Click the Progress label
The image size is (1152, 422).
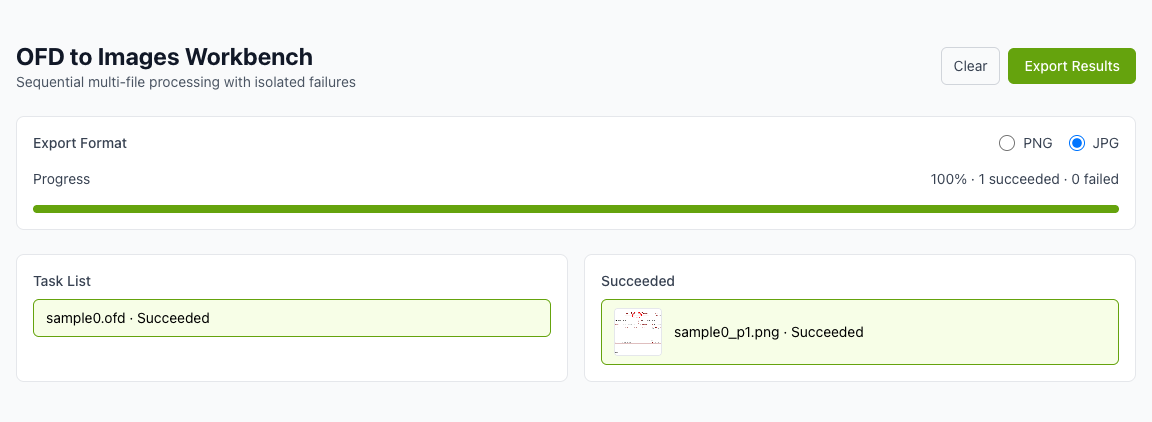tap(62, 179)
